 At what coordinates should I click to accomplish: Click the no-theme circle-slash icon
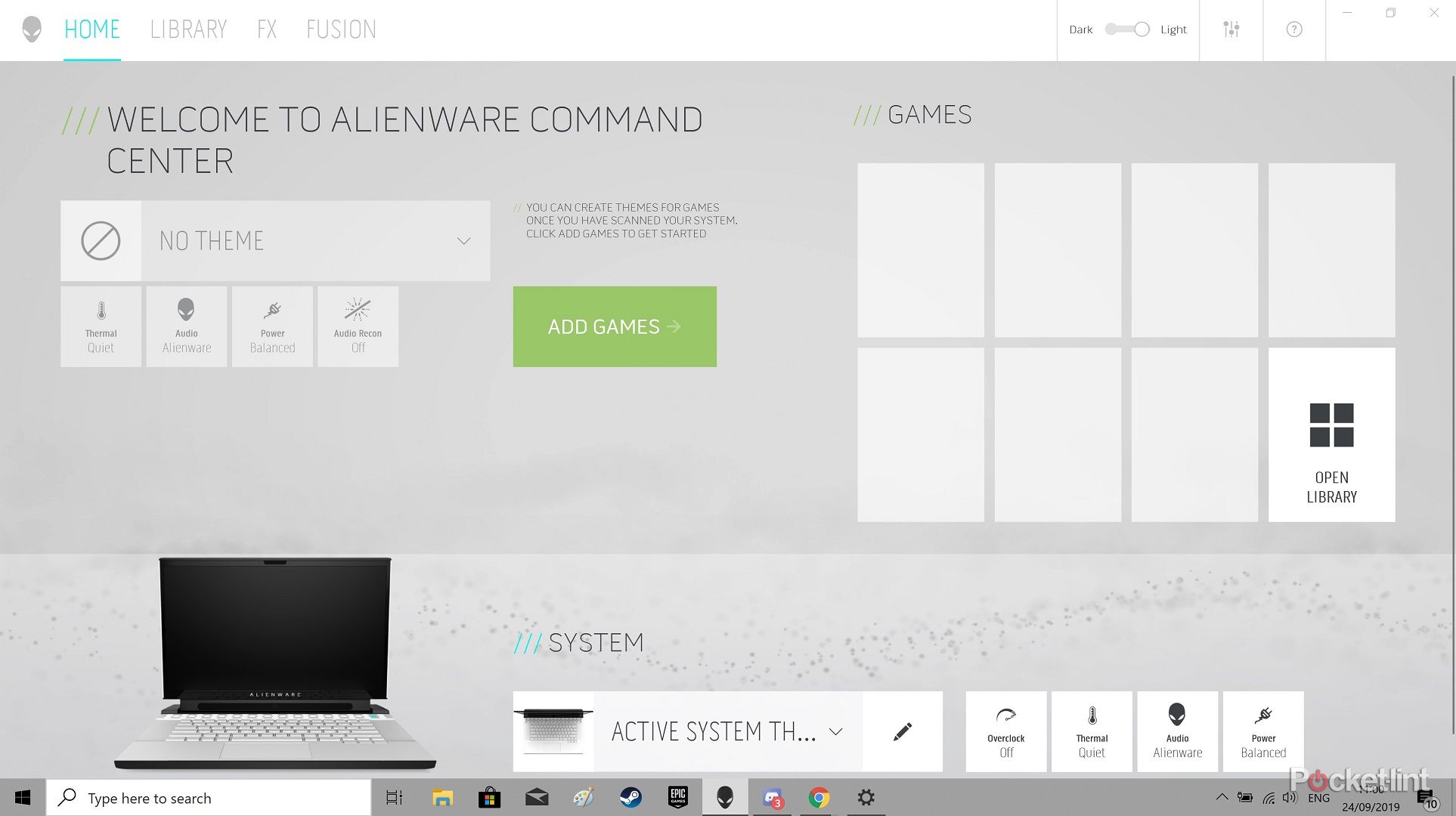(101, 241)
